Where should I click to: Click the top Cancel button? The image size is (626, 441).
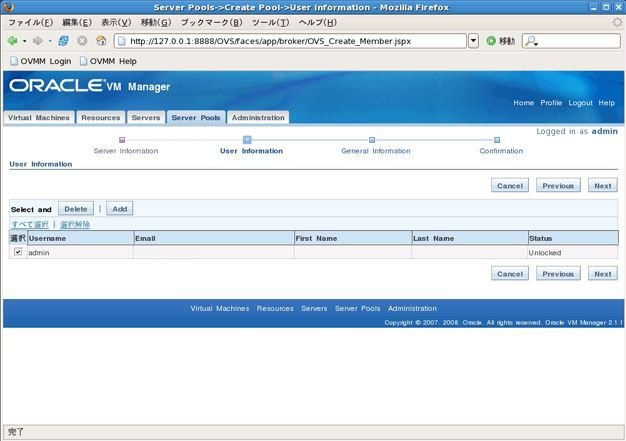[x=510, y=186]
